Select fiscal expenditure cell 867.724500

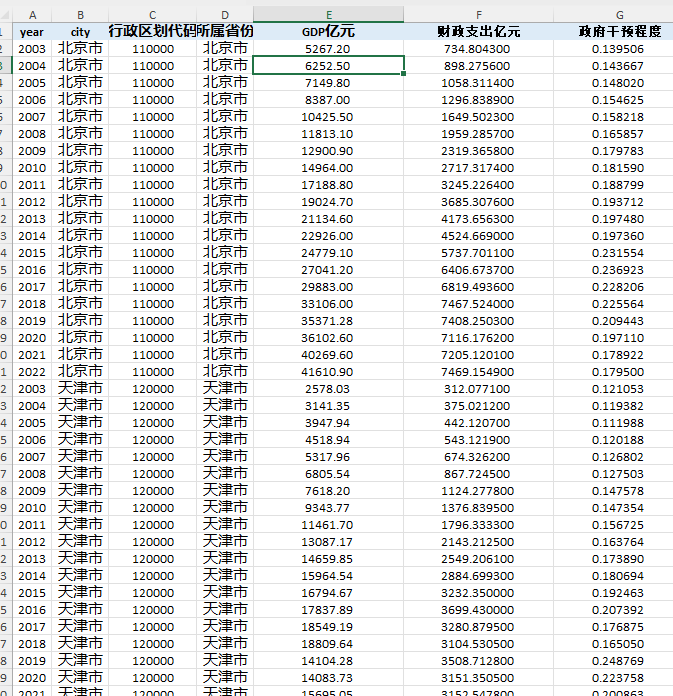479,474
